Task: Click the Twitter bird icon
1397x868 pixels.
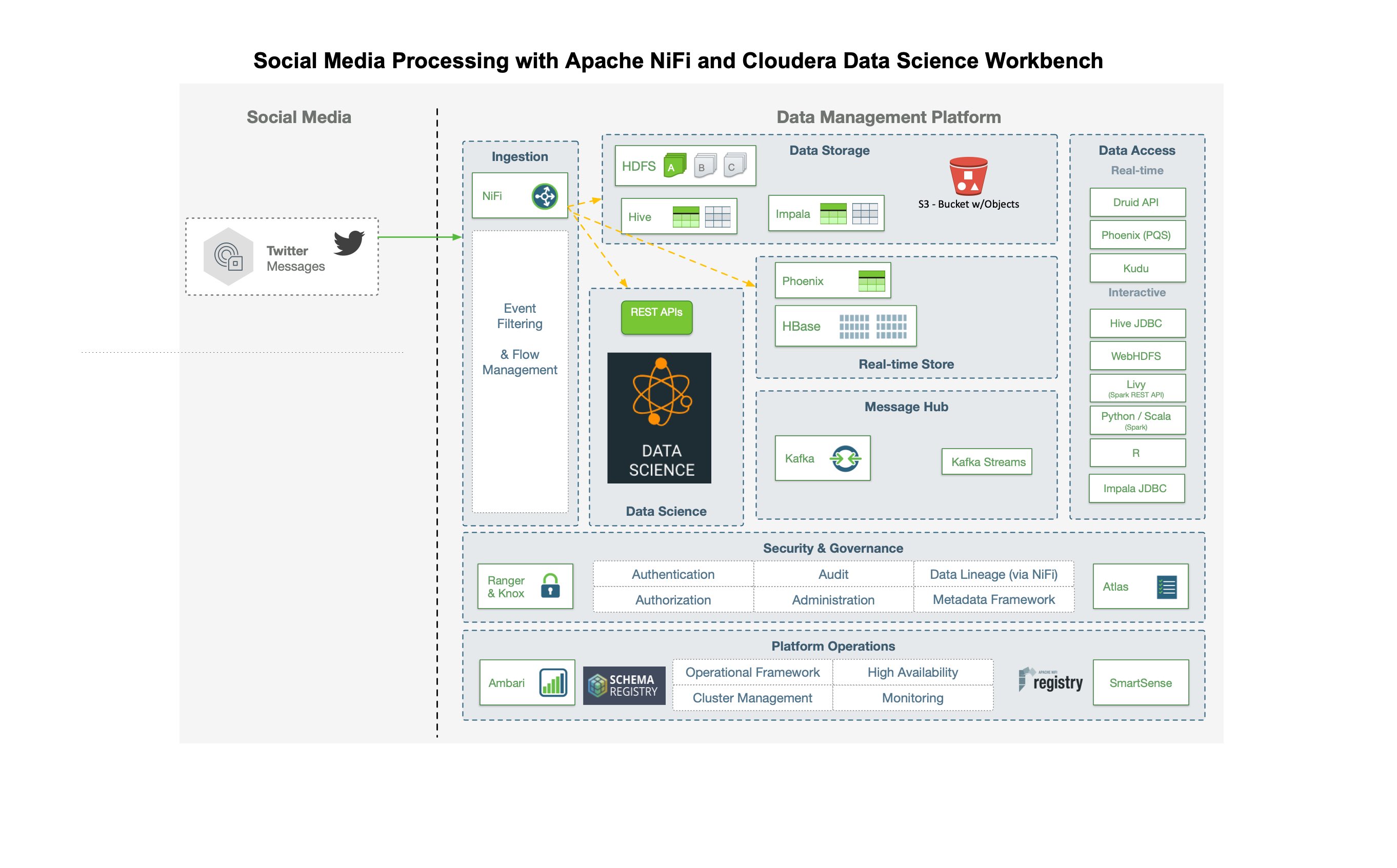Action: pos(349,243)
